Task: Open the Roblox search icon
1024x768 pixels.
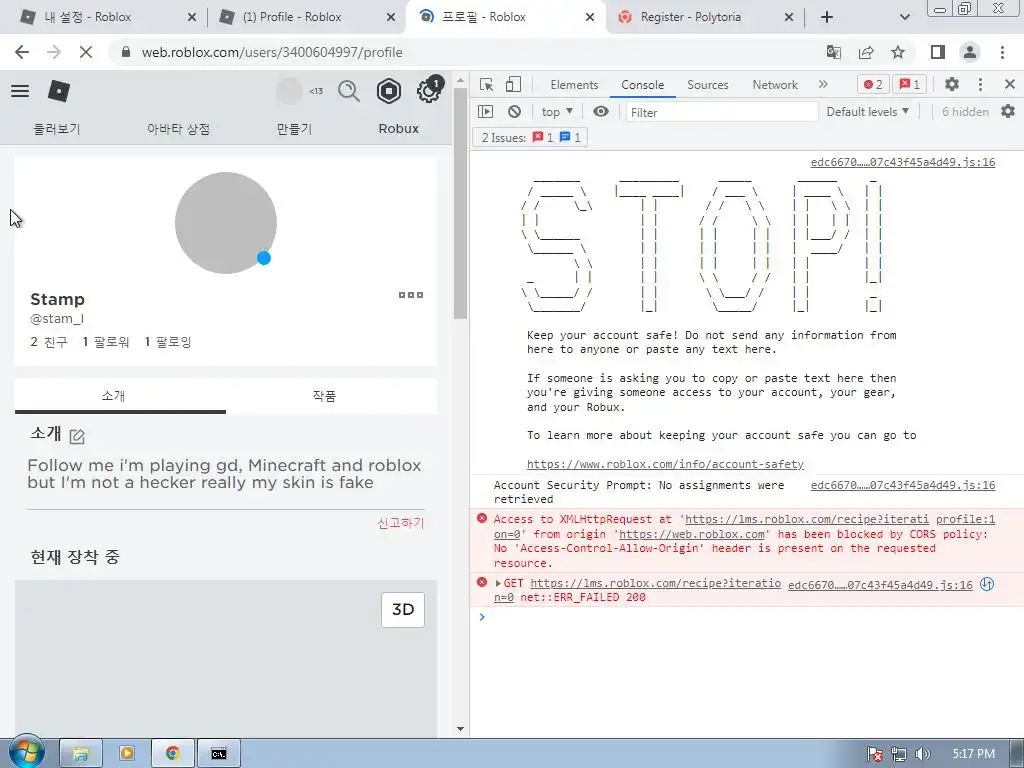Action: [x=349, y=91]
